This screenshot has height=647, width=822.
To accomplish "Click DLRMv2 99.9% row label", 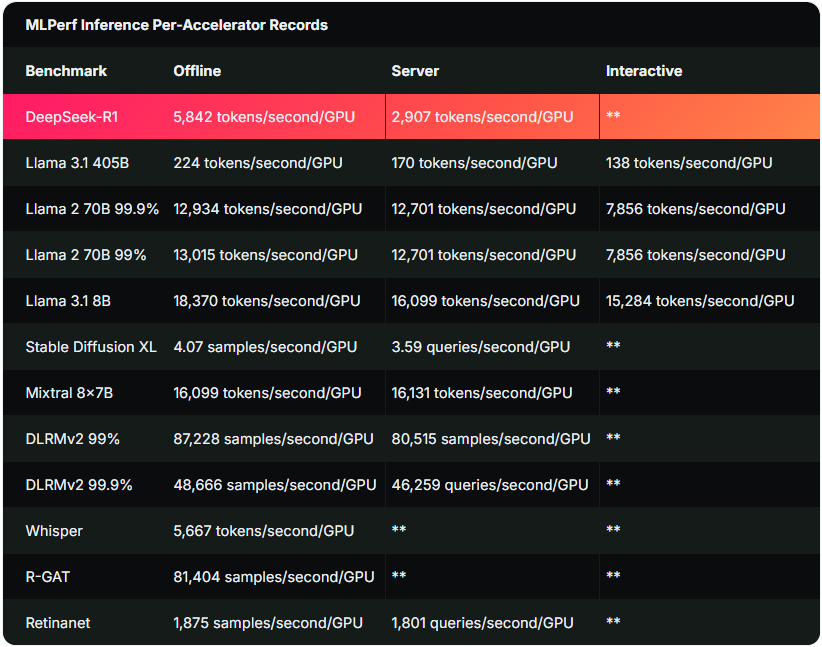I will coord(79,486).
